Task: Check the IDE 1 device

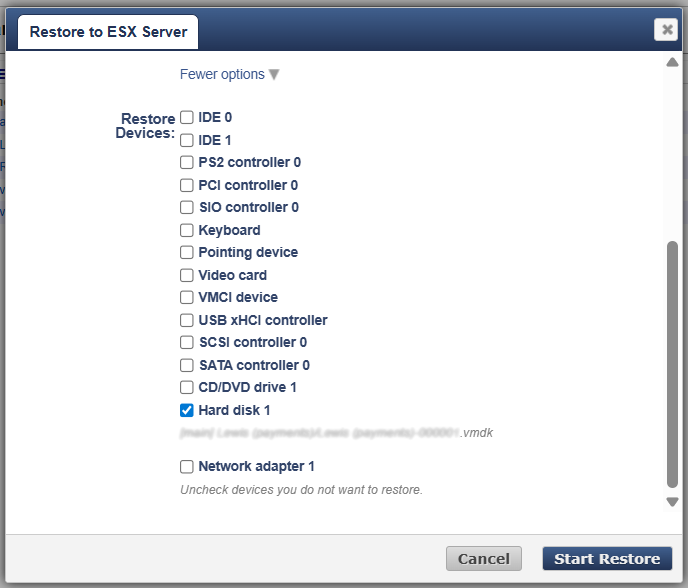Action: (x=187, y=140)
